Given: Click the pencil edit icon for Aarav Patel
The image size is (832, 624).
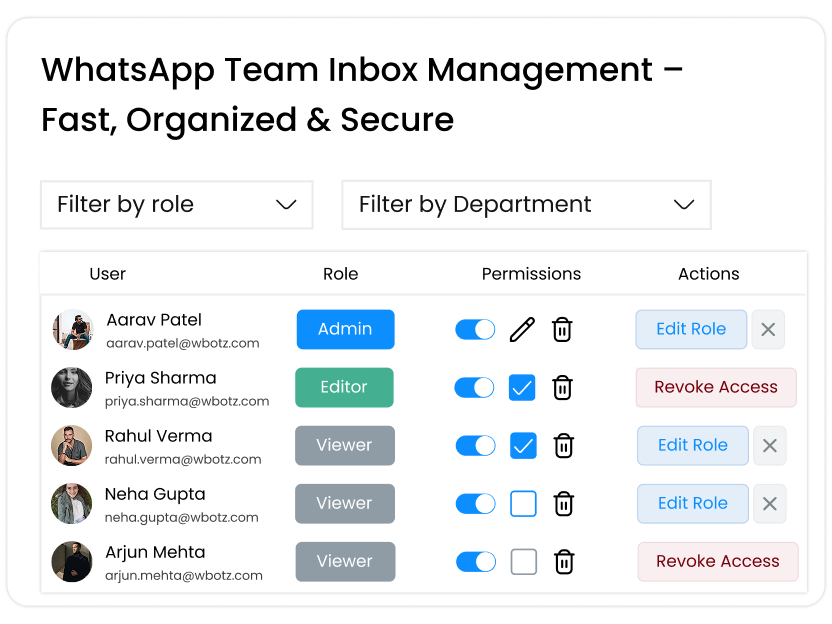Looking at the screenshot, I should [522, 330].
